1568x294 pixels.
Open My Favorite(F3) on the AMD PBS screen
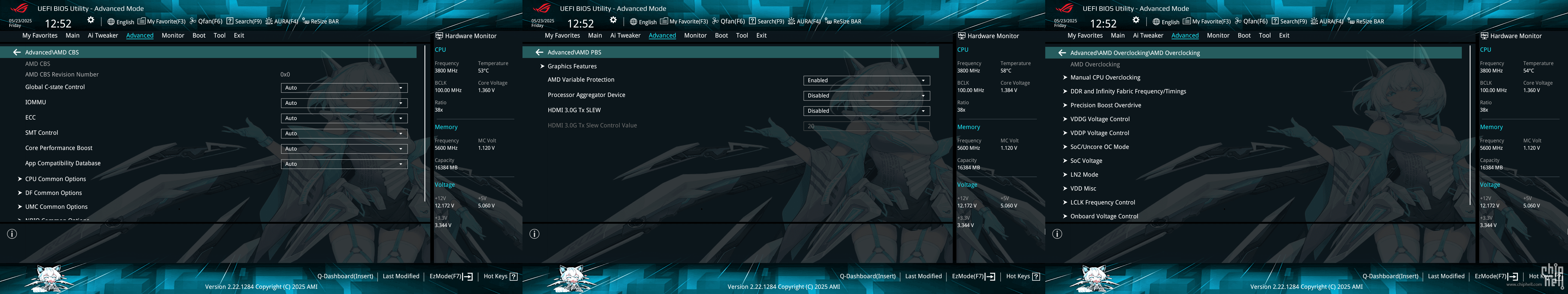tap(684, 21)
